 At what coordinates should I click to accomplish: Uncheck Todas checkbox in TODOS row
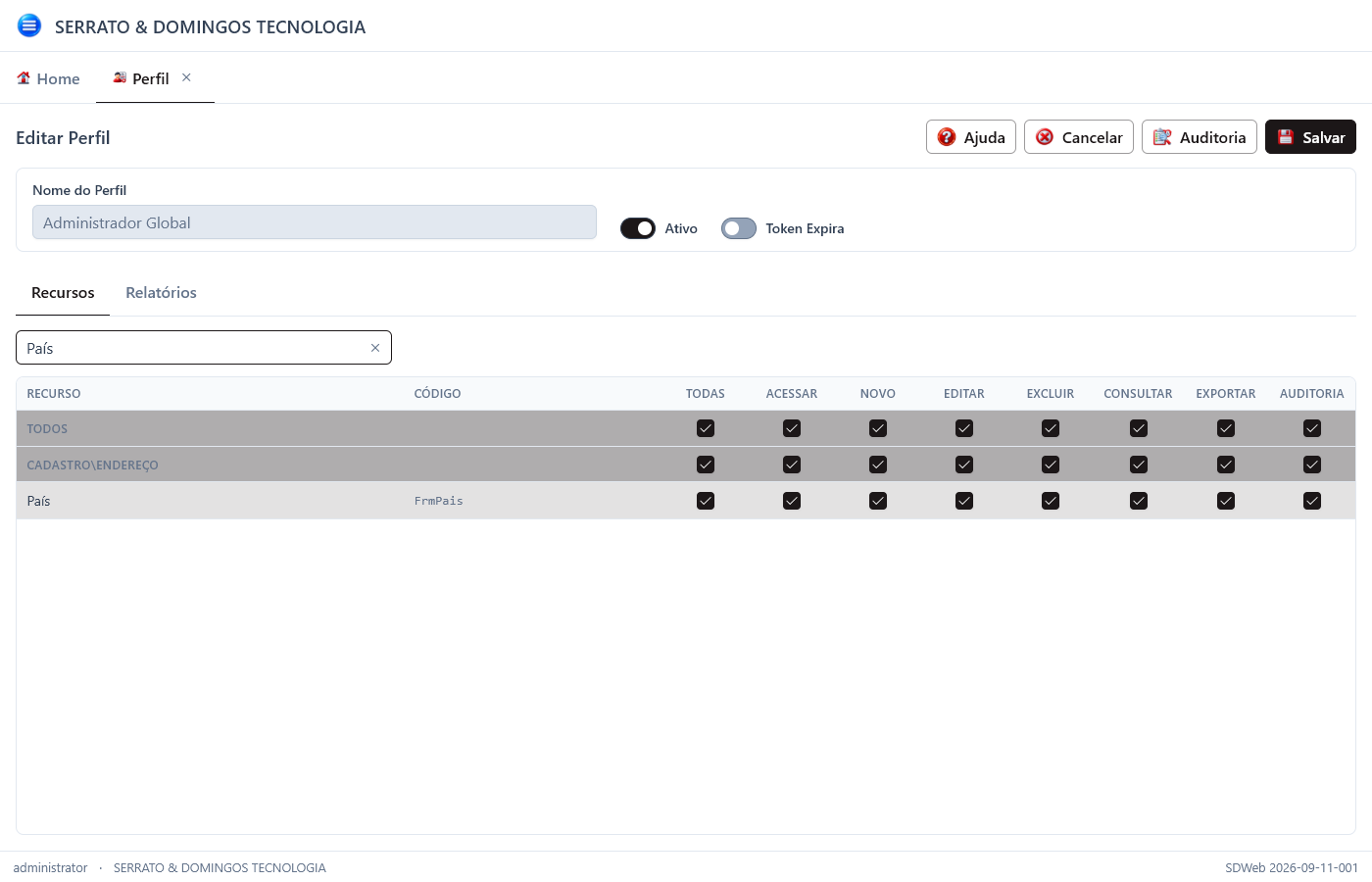point(706,428)
